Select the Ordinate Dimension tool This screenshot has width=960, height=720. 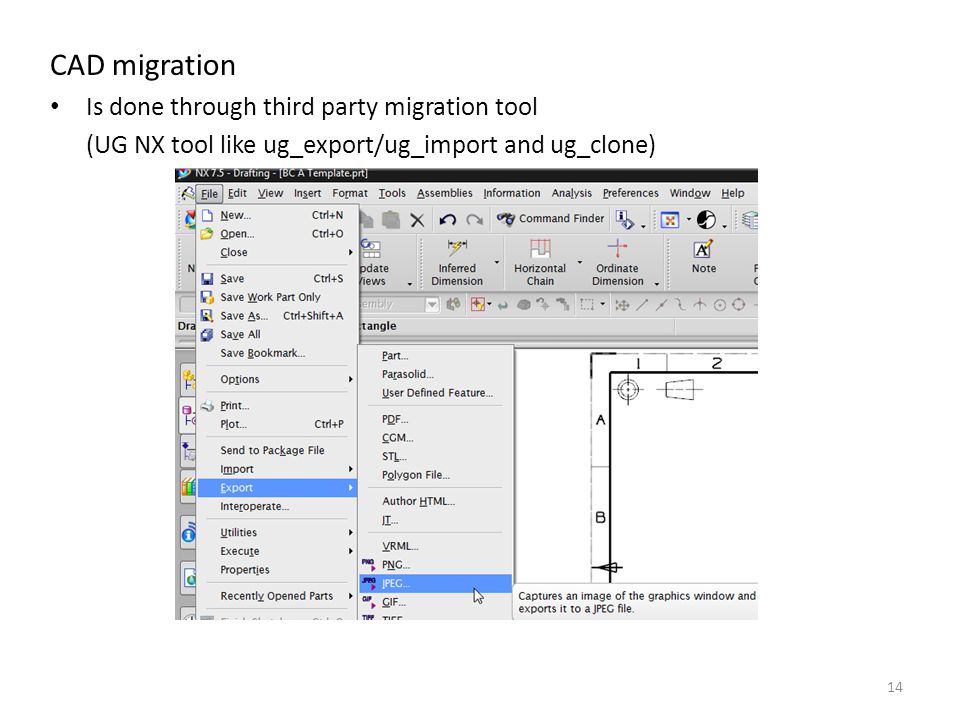click(617, 263)
